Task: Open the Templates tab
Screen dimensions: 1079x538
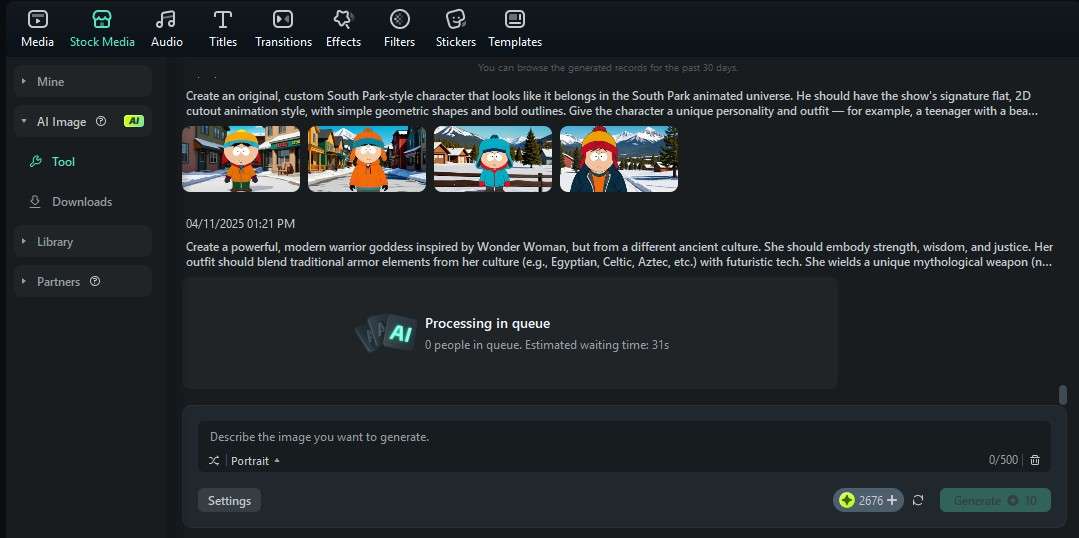Action: click(x=515, y=29)
